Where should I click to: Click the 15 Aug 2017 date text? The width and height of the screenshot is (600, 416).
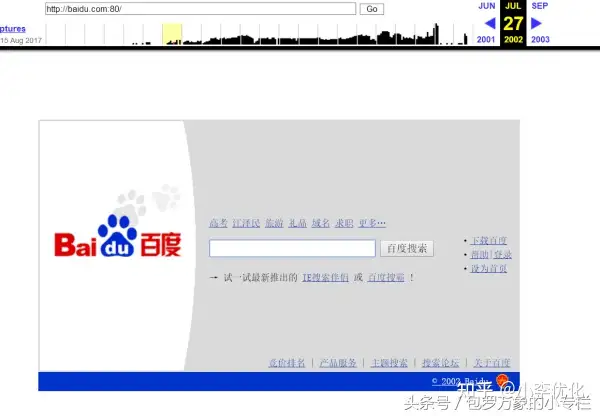tap(21, 40)
